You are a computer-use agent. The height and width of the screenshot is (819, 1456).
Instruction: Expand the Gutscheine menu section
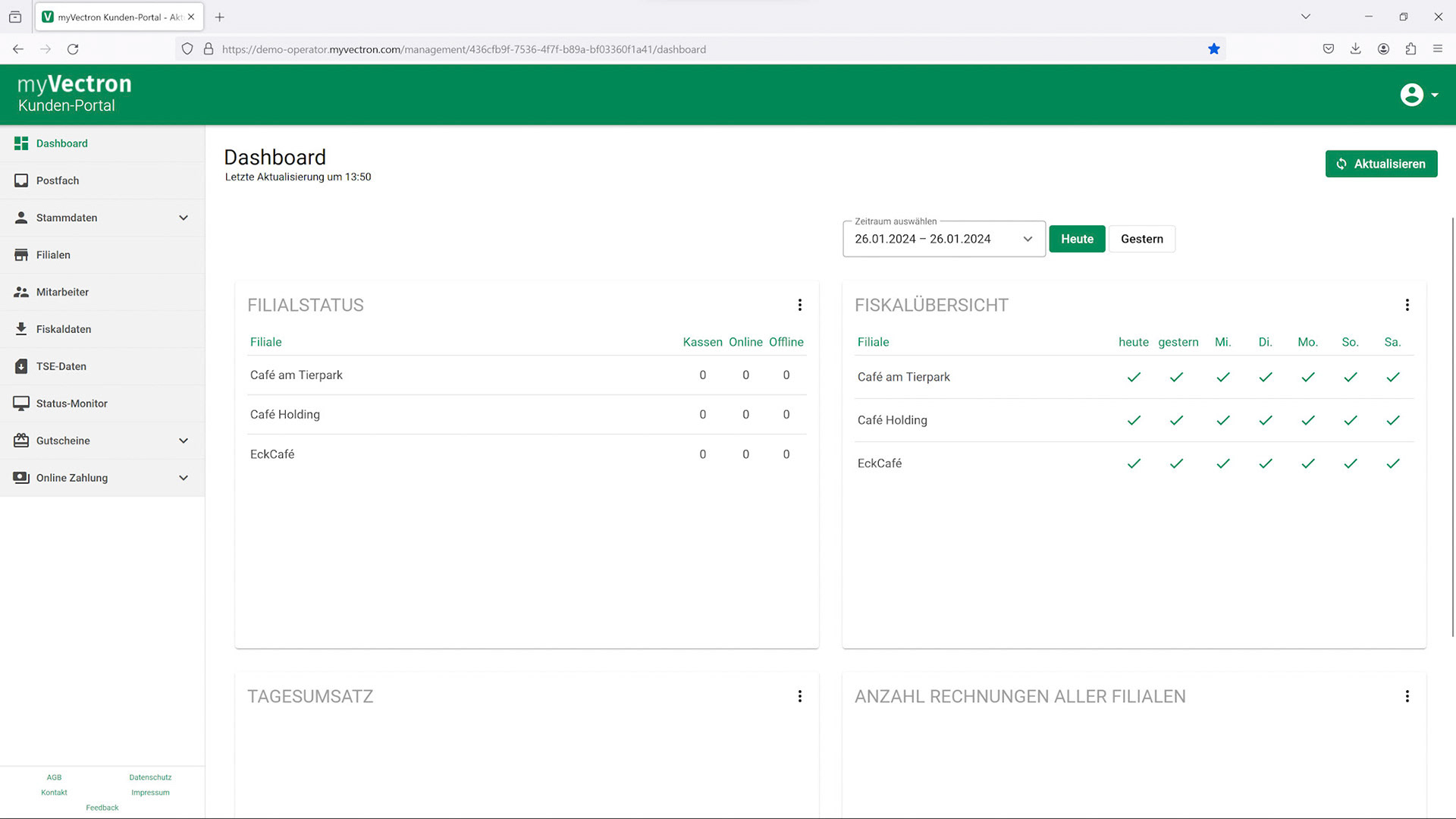183,441
